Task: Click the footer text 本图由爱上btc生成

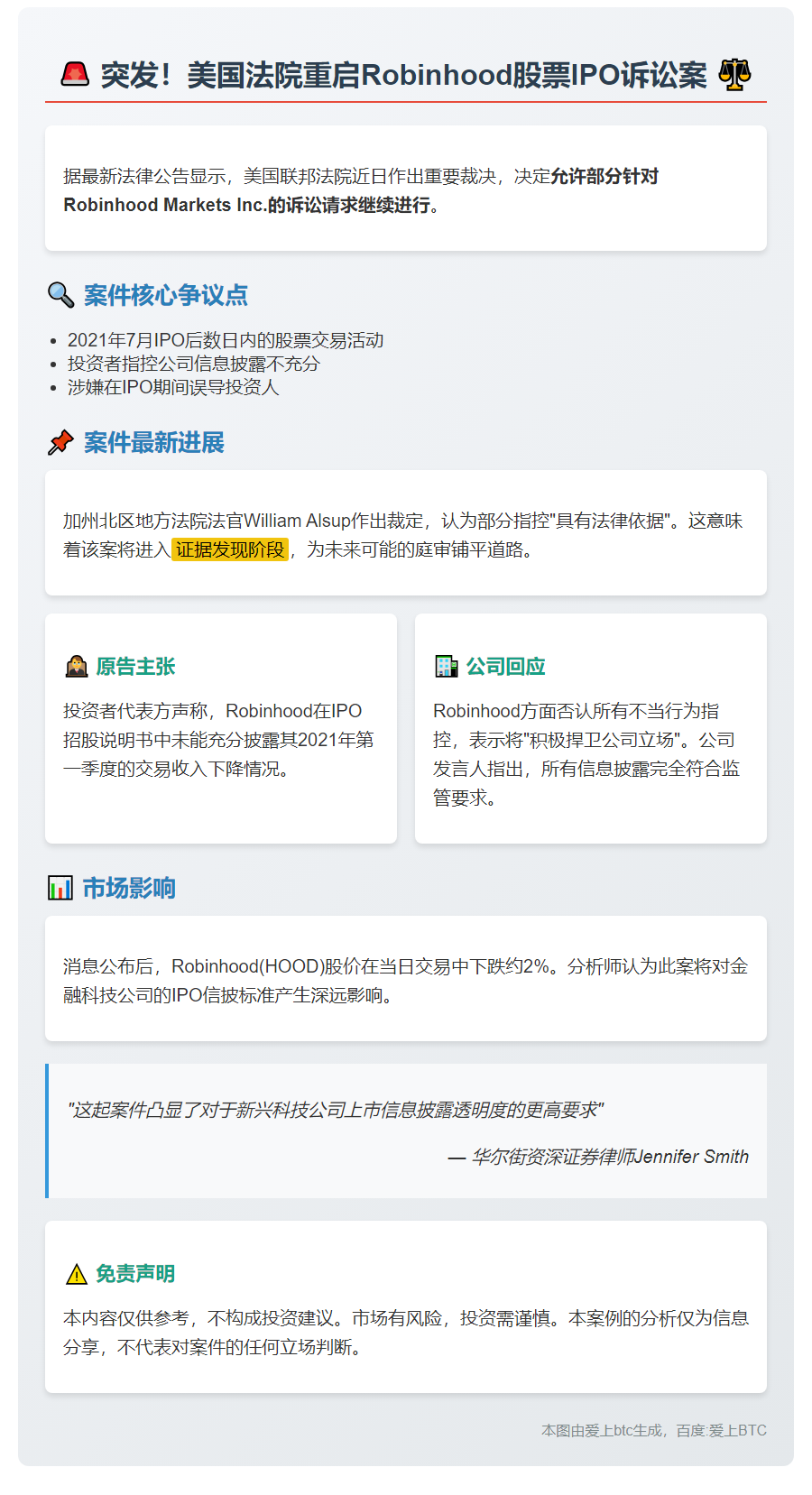Action: tap(602, 1430)
